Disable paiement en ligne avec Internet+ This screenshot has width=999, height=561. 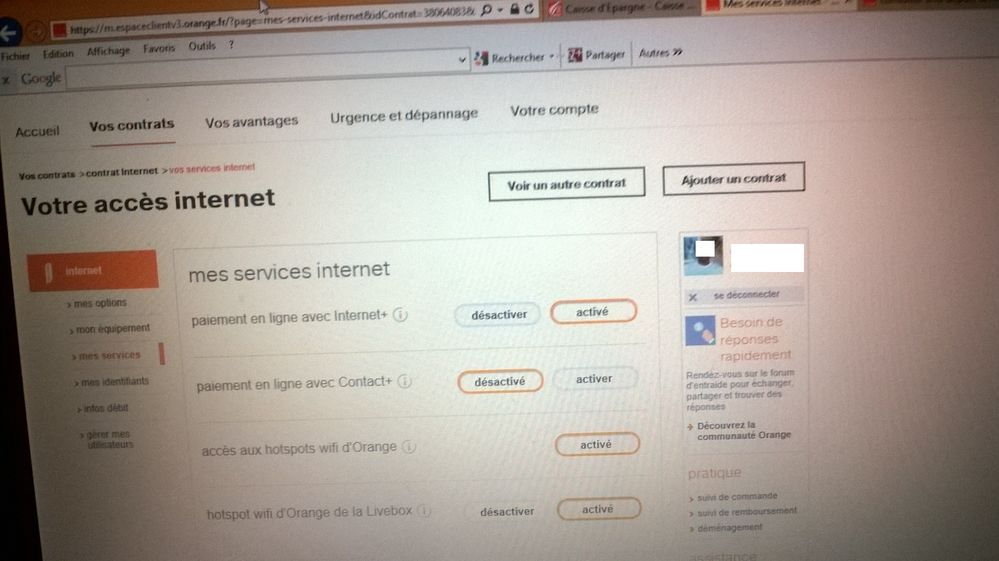[498, 315]
